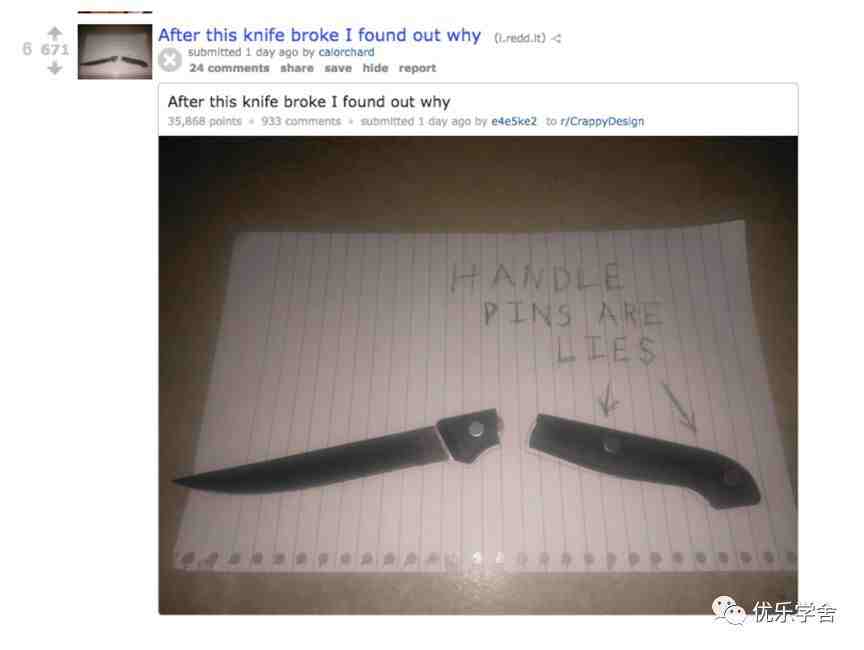The height and width of the screenshot is (650, 864).
Task: Open the post title link in blue
Action: [x=320, y=35]
